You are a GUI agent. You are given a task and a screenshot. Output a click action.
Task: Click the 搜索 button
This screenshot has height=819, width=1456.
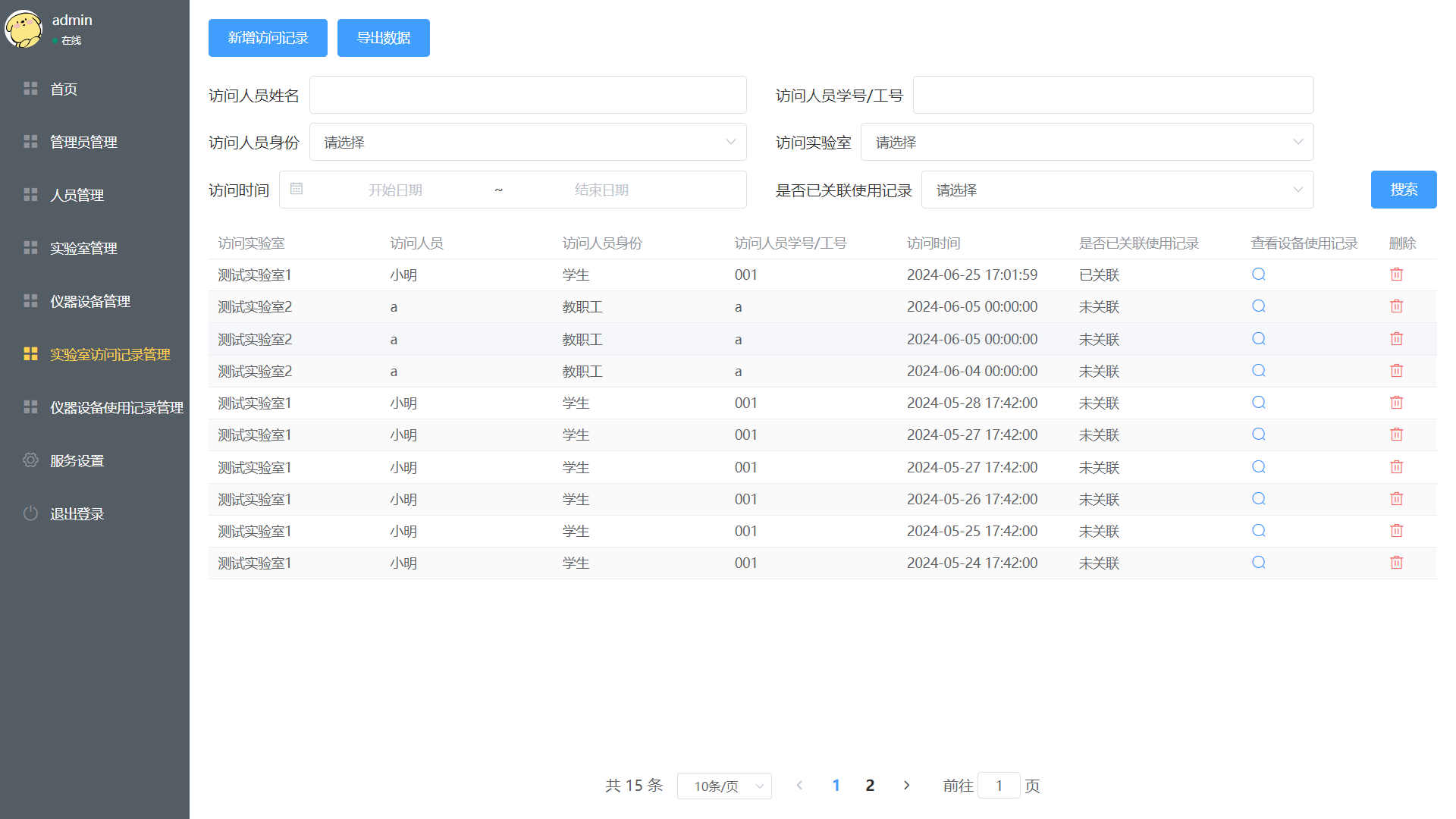click(x=1404, y=190)
